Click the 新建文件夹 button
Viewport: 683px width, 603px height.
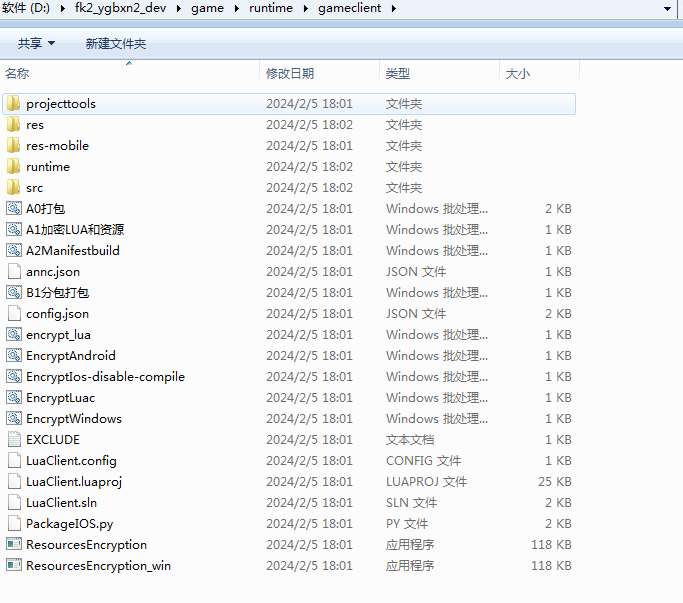[115, 44]
